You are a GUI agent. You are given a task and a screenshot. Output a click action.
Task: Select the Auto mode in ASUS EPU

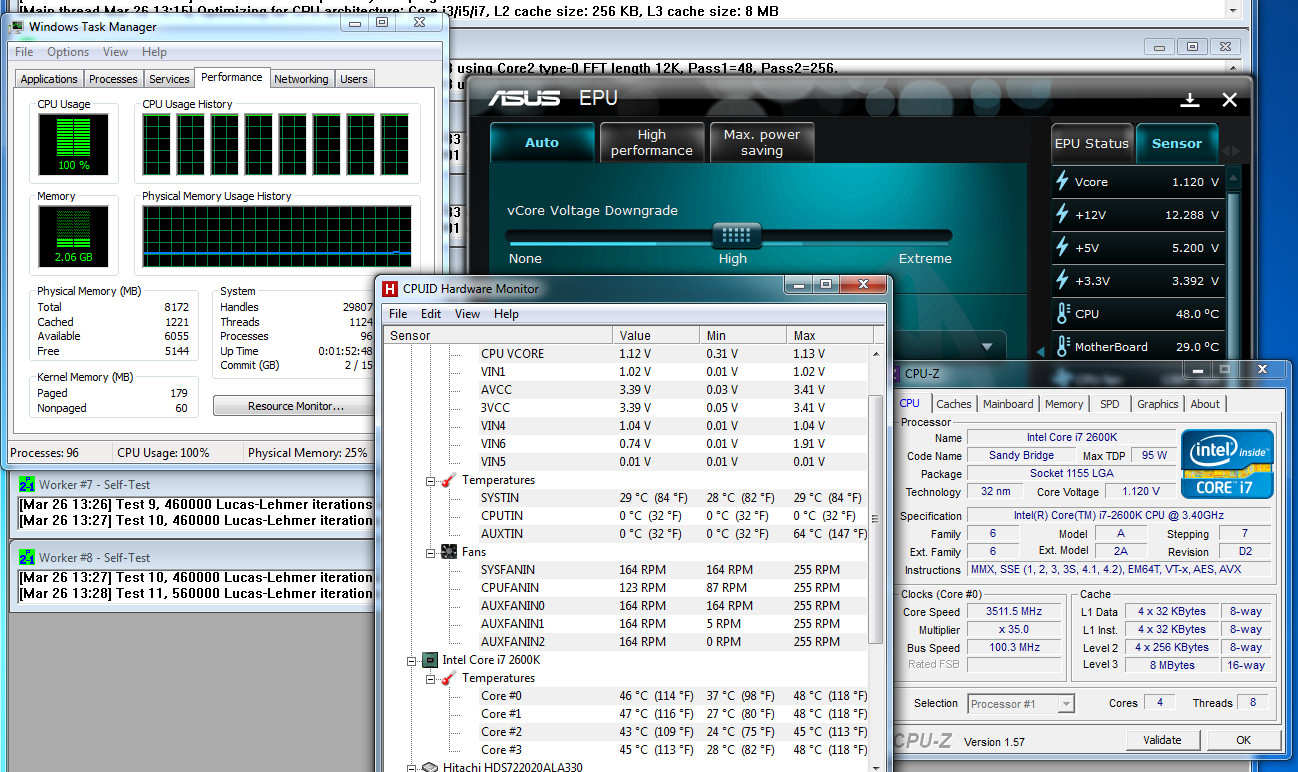[542, 143]
